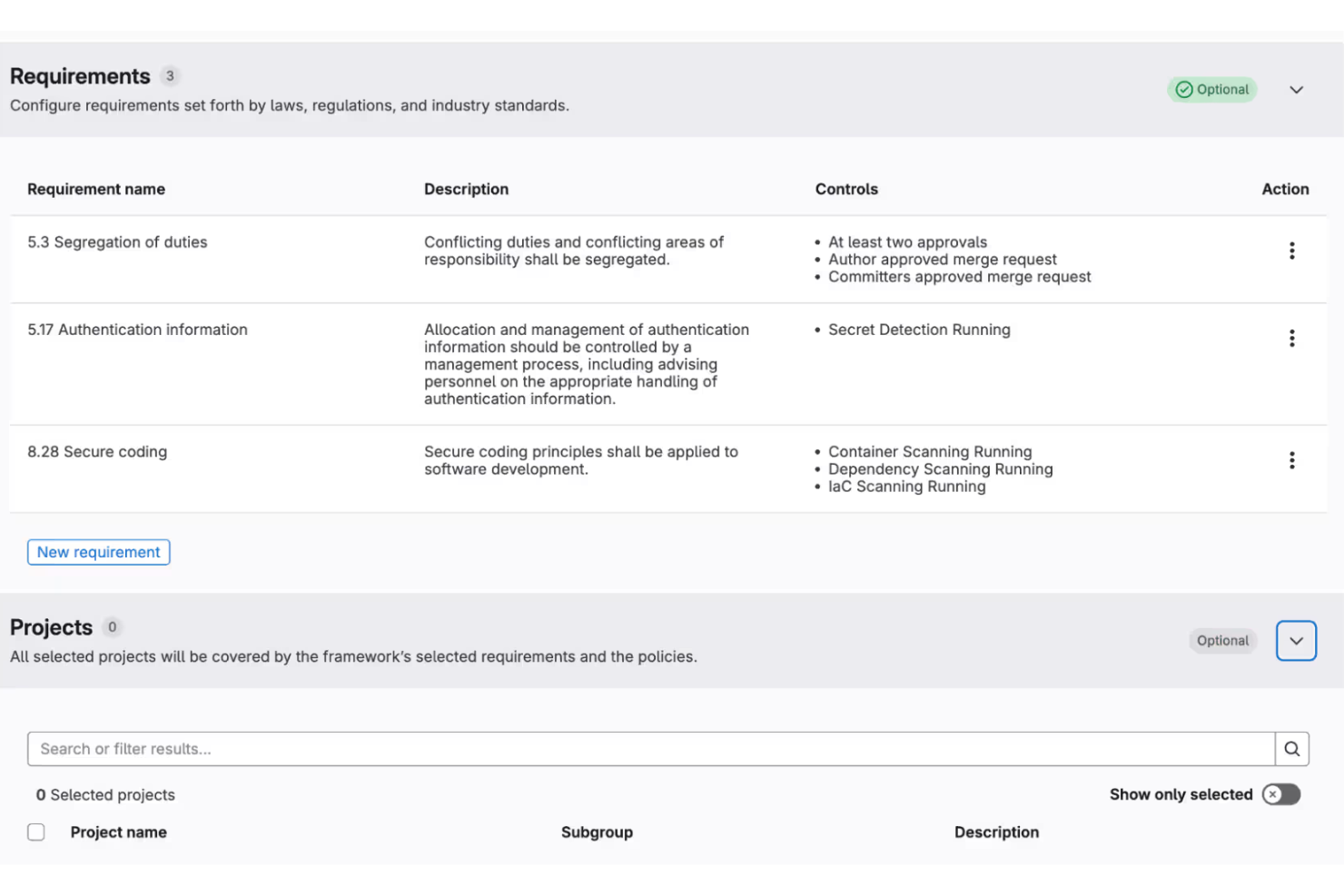
Task: Sort by the Requirement name column header
Action: click(95, 189)
